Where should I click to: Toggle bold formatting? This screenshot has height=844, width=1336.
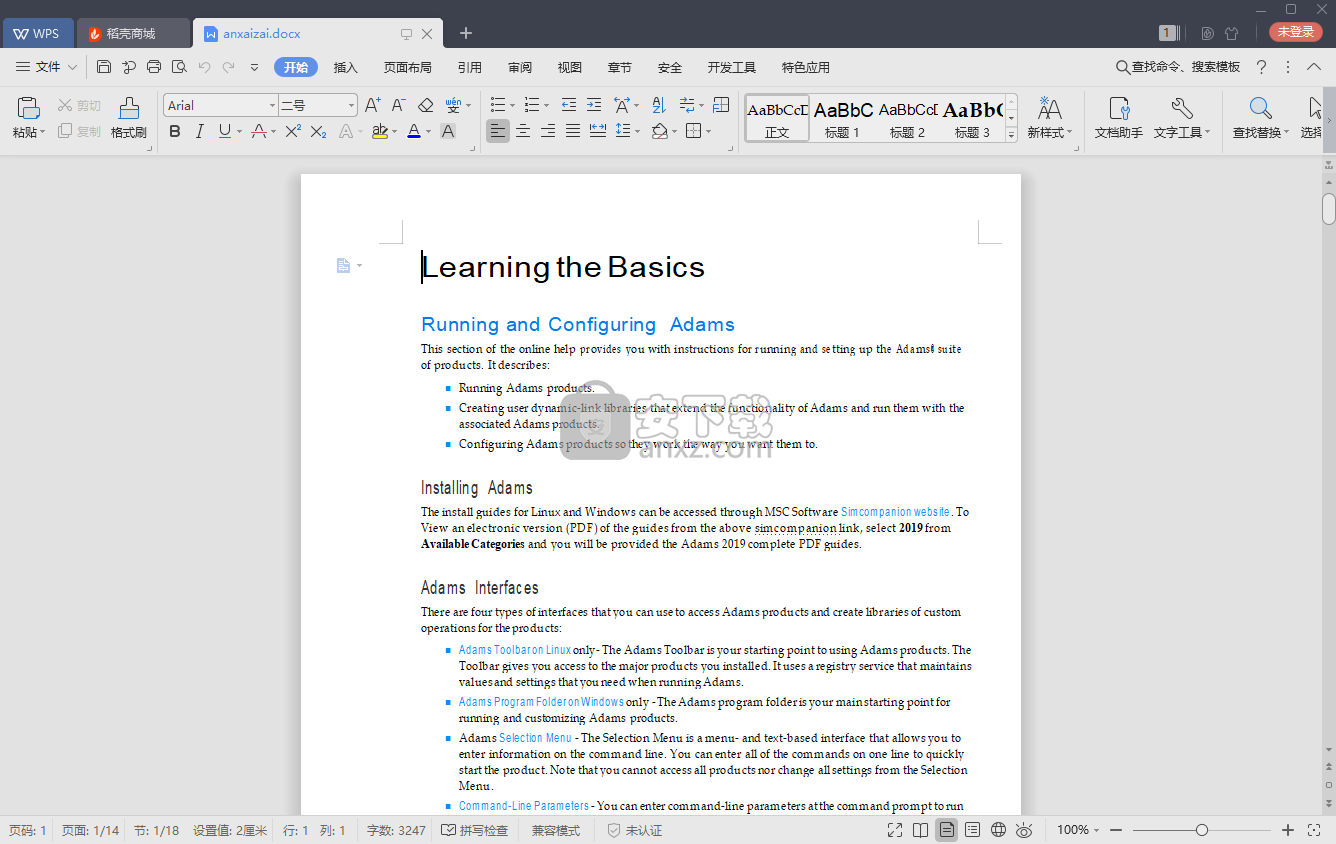pos(175,131)
